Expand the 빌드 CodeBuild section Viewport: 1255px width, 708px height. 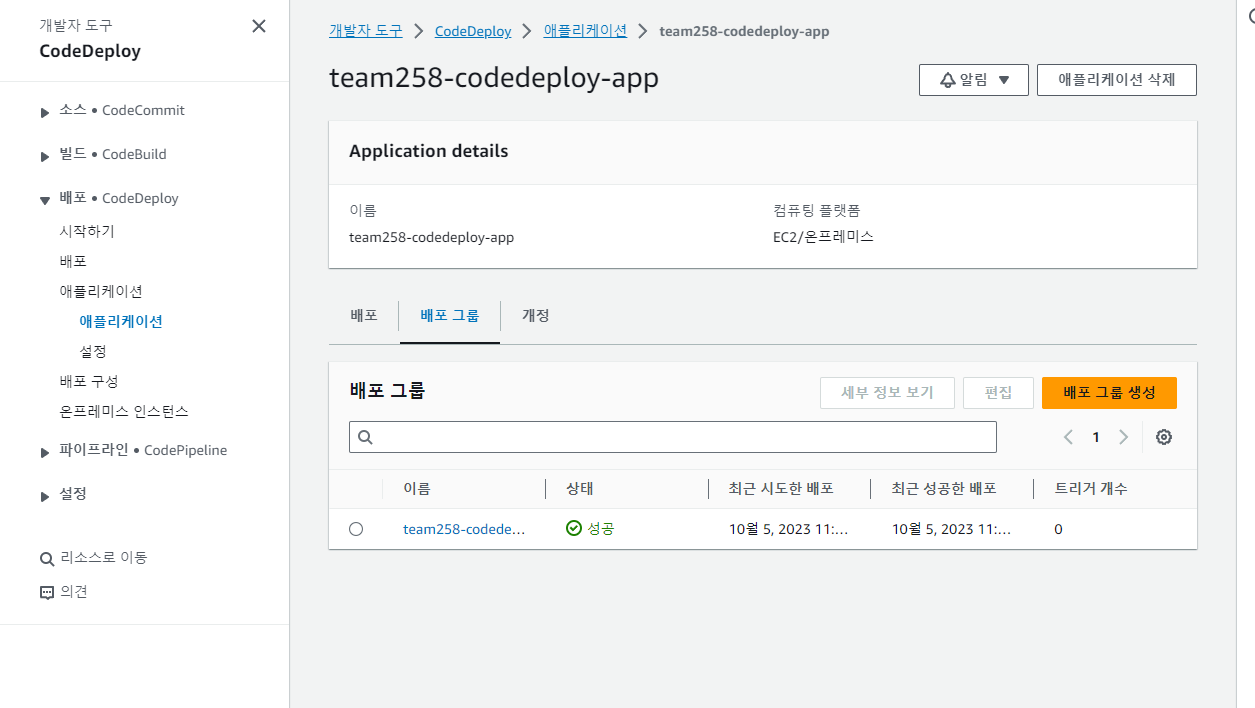[x=45, y=156]
